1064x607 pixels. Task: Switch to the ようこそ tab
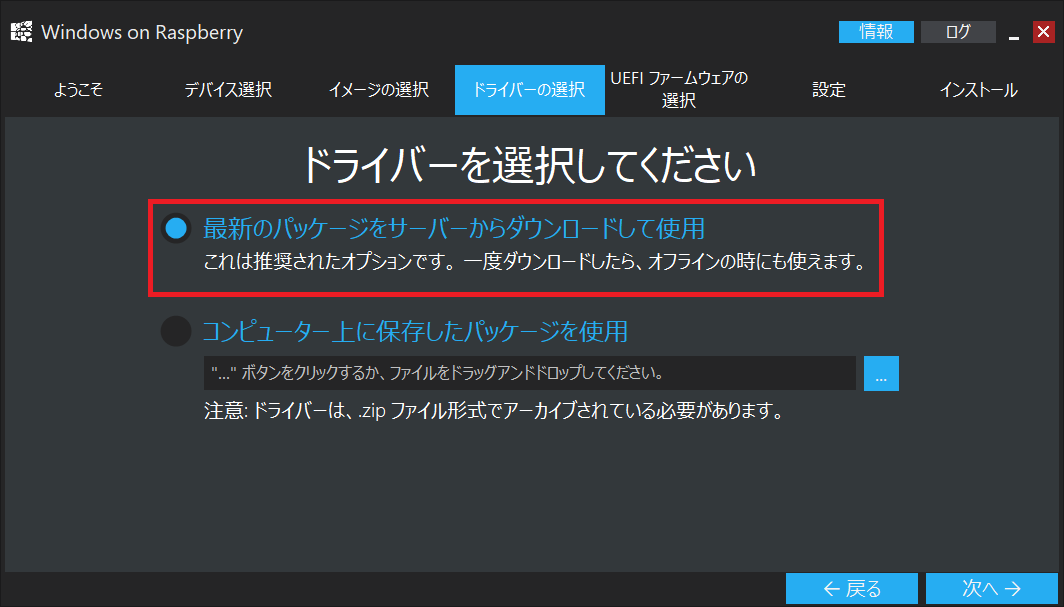(78, 90)
